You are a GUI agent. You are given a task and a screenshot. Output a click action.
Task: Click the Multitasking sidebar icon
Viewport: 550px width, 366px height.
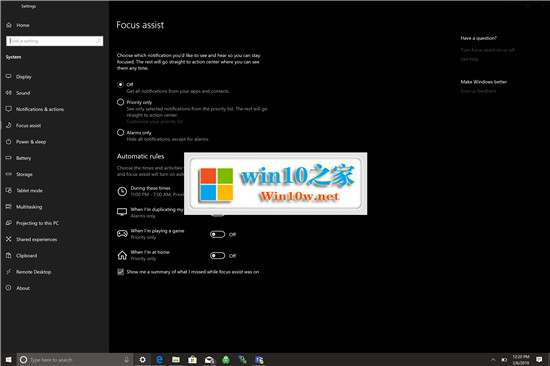[8, 206]
